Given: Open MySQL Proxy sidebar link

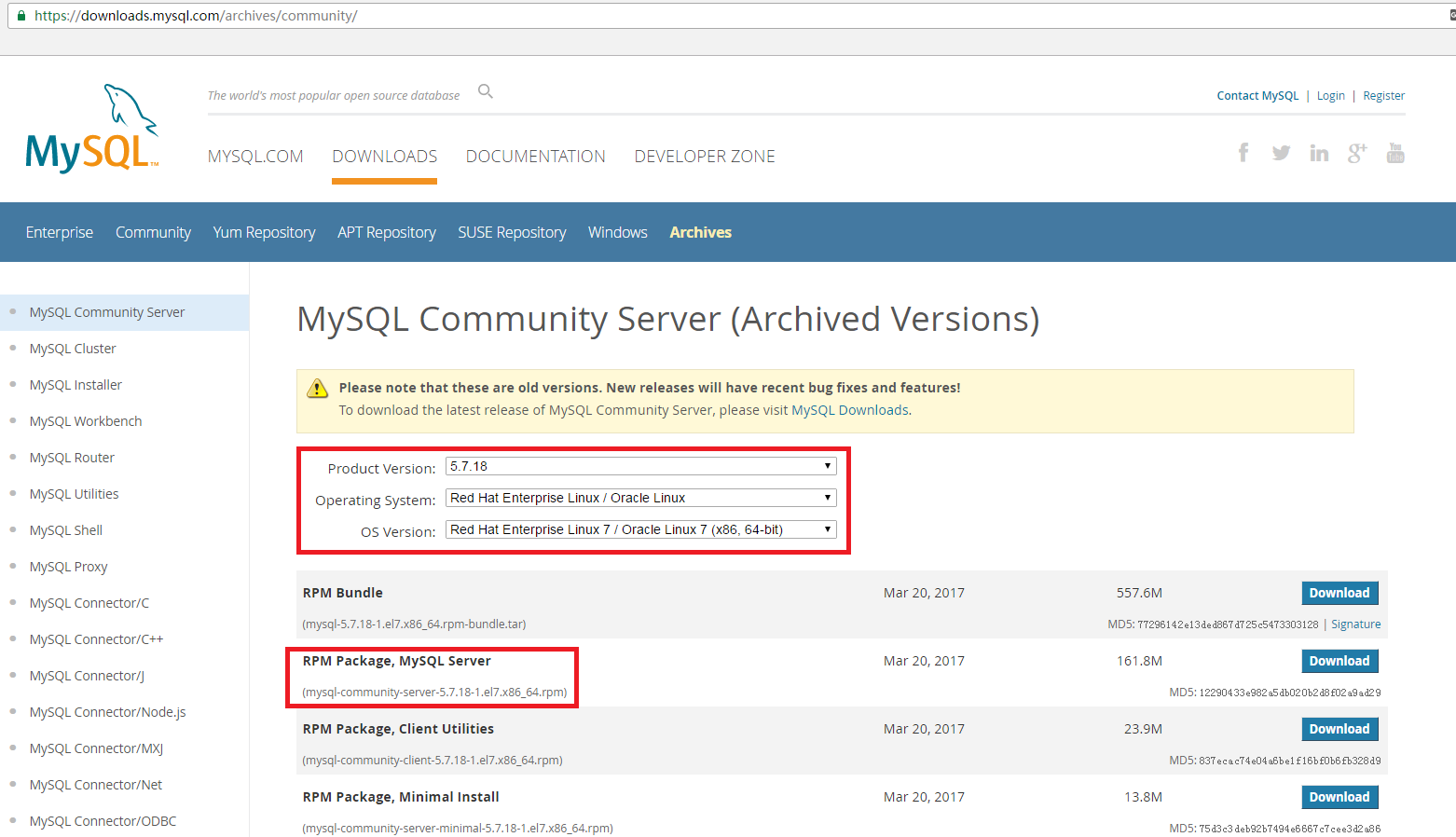Looking at the screenshot, I should point(68,567).
